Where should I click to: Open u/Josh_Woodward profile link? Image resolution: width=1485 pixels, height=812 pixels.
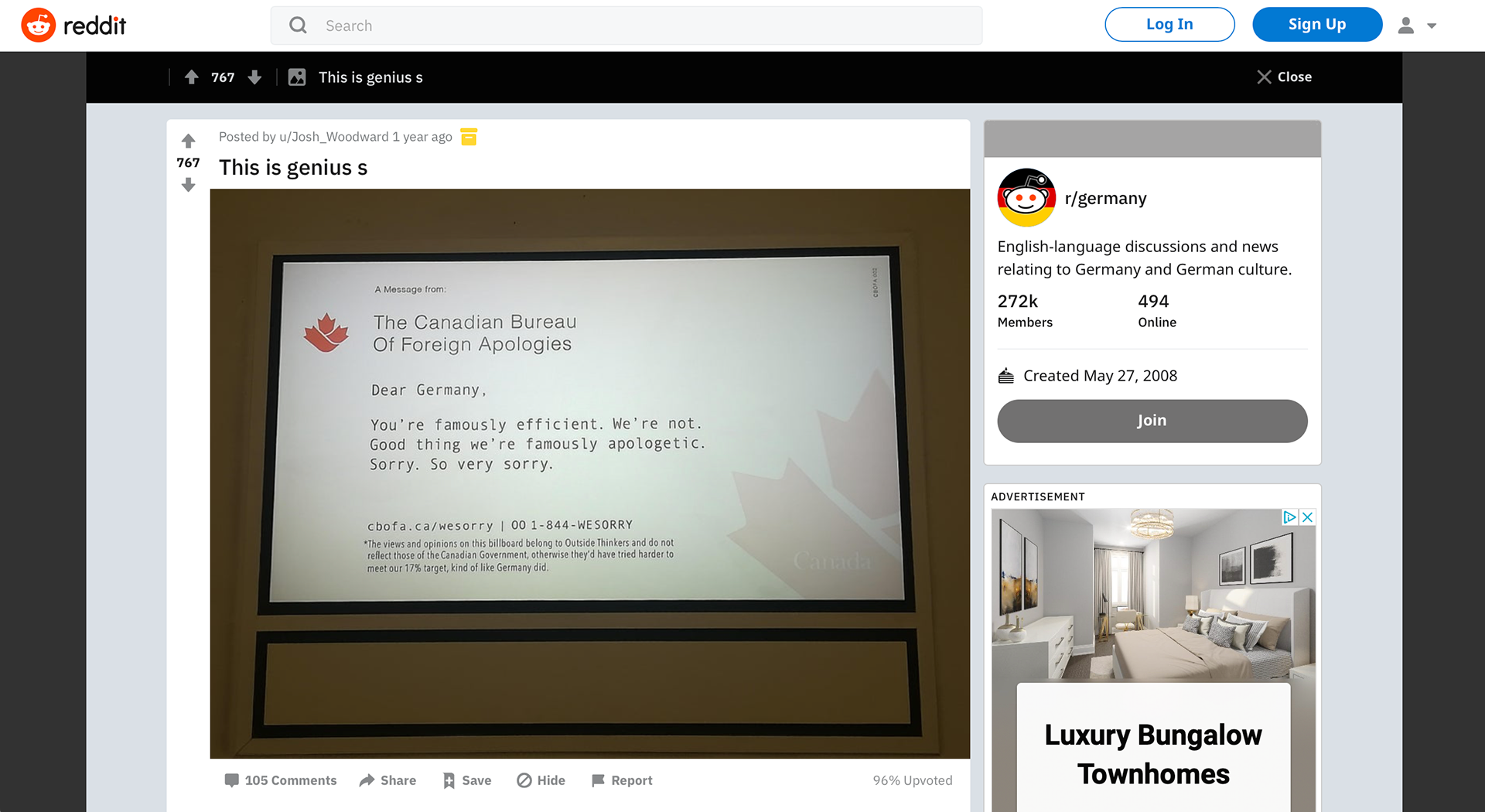[x=333, y=137]
